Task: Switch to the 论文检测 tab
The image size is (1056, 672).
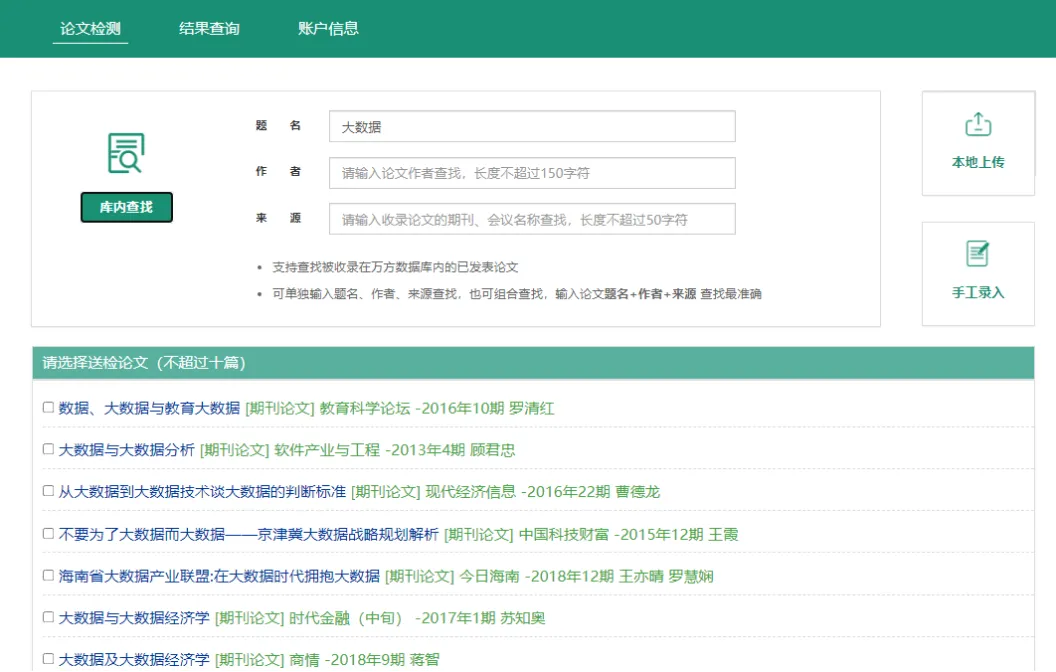Action: pos(90,28)
